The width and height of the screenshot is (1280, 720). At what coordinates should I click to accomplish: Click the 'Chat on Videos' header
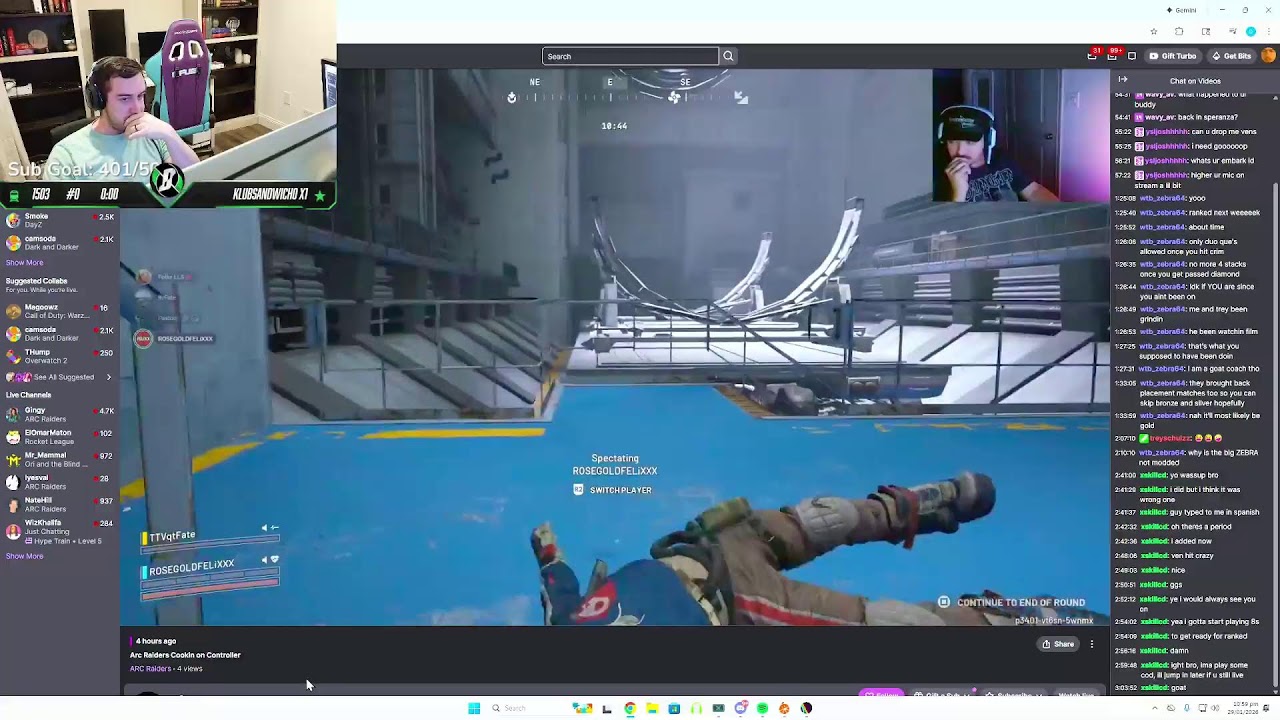tap(1195, 81)
